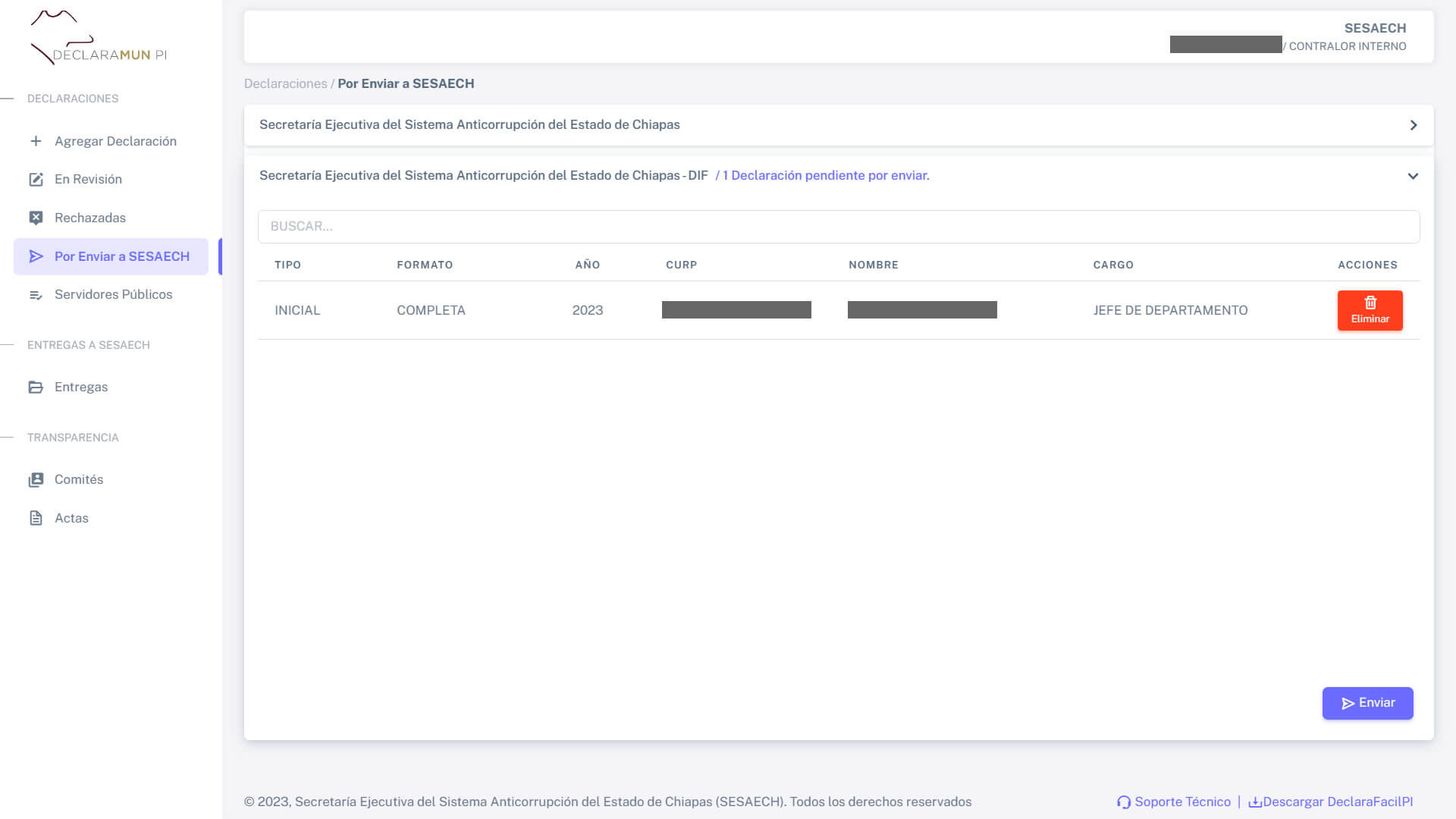Click the AÑO column header
This screenshot has width=1456, height=819.
pos(588,265)
